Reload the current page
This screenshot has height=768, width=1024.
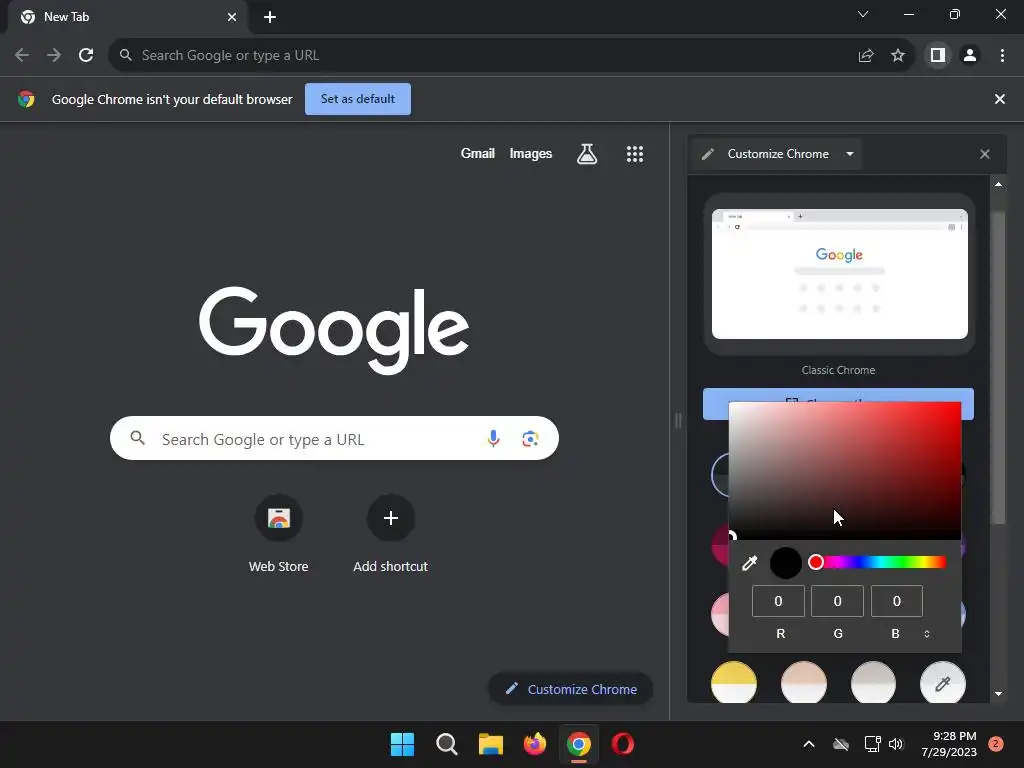(x=86, y=56)
